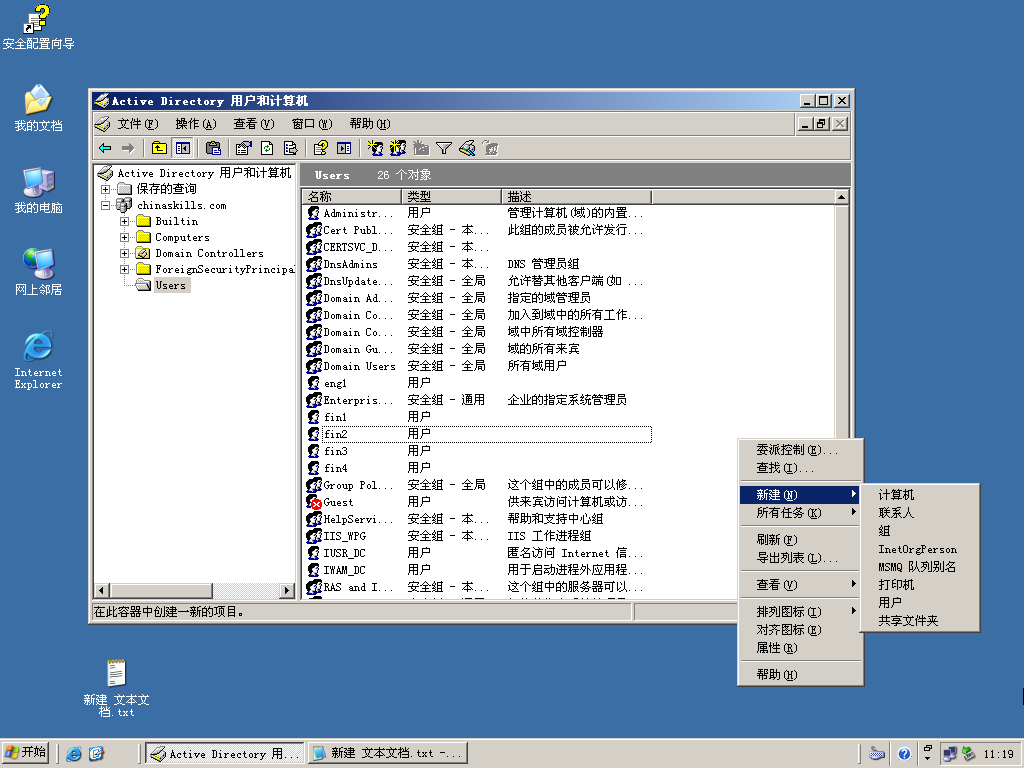Image resolution: width=1024 pixels, height=768 pixels.
Task: Sort list by the 名称 column header
Action: 352,197
